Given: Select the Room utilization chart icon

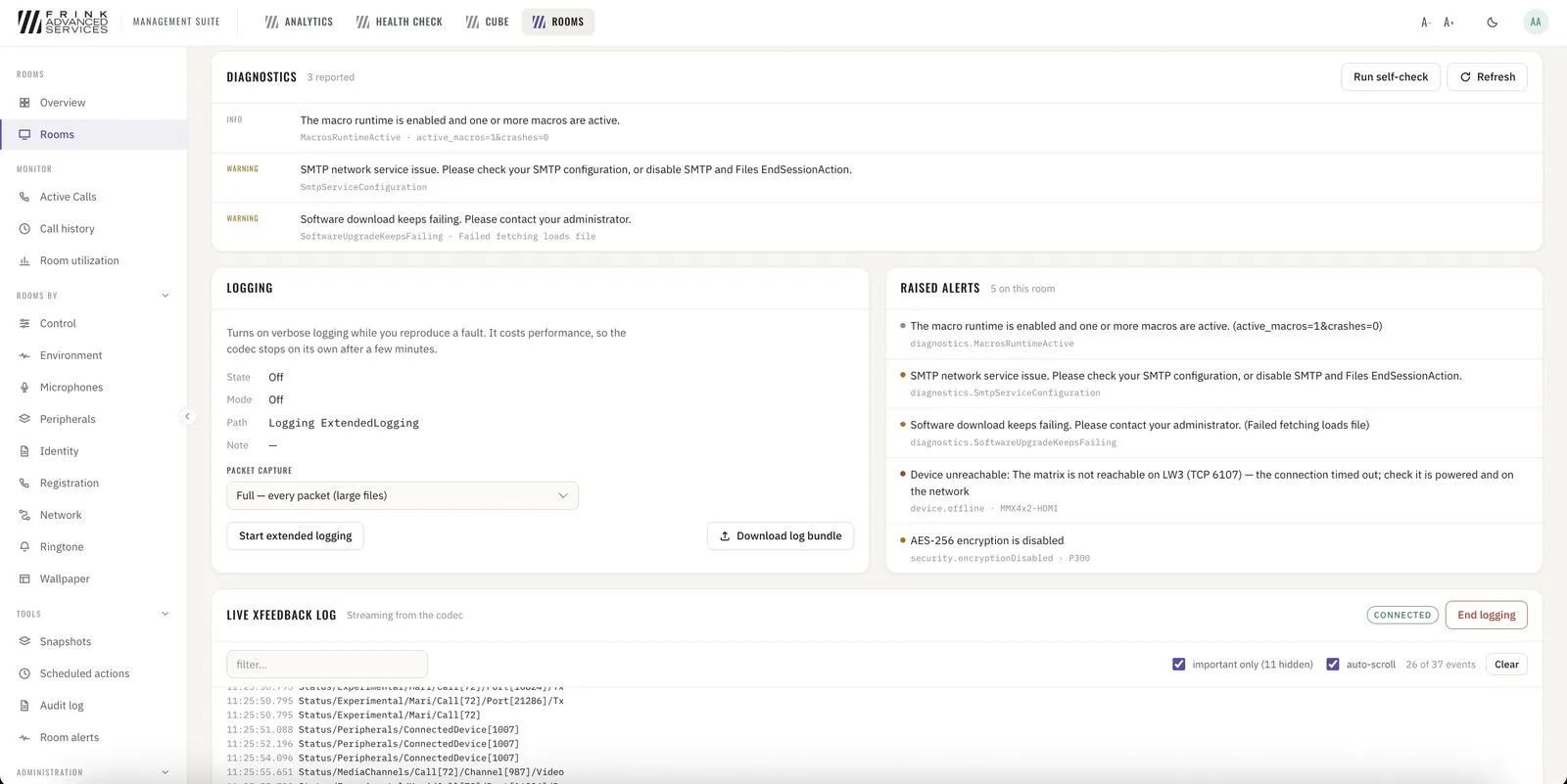Looking at the screenshot, I should (x=24, y=261).
